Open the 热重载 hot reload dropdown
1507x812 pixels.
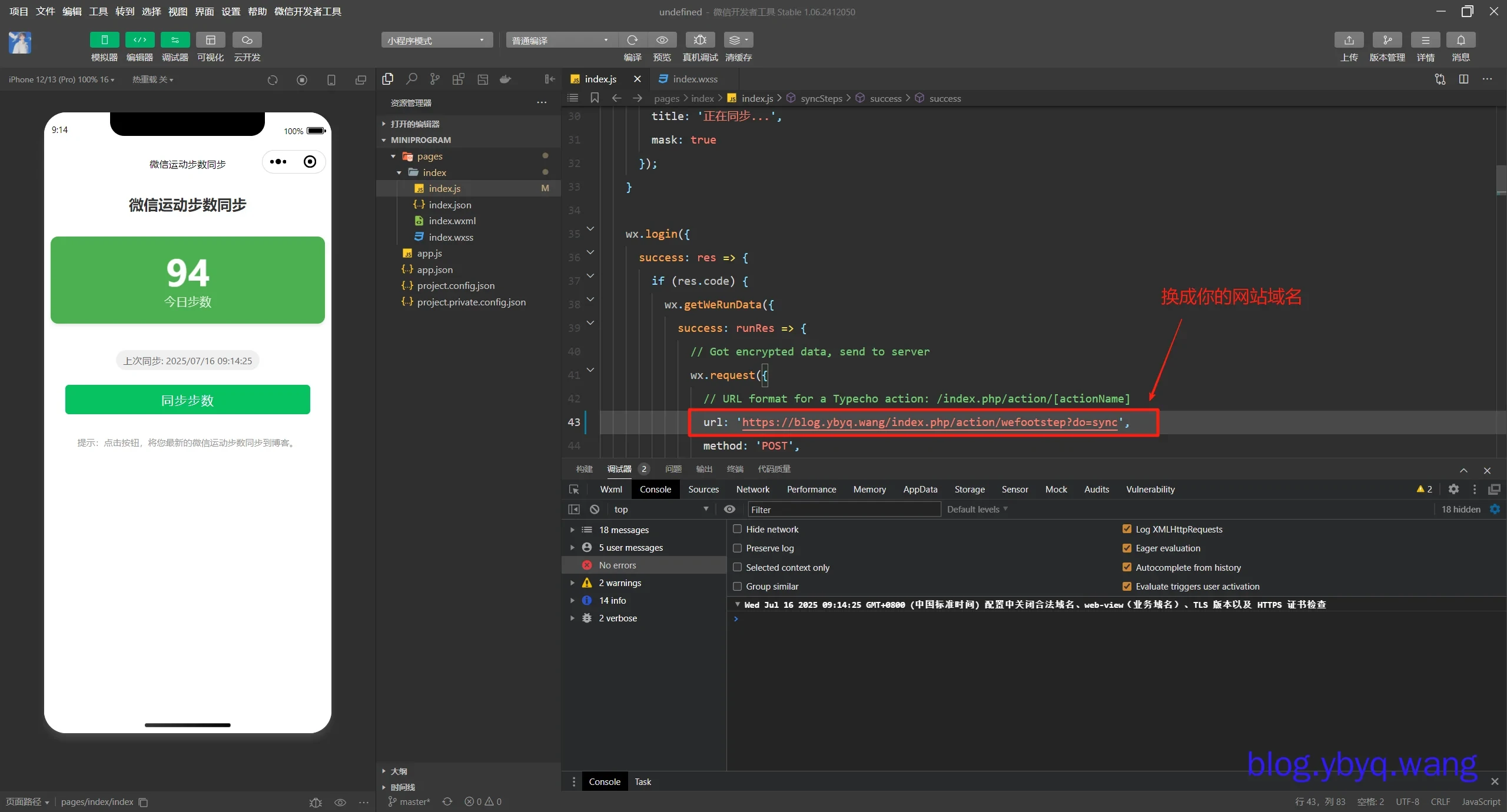[x=152, y=79]
